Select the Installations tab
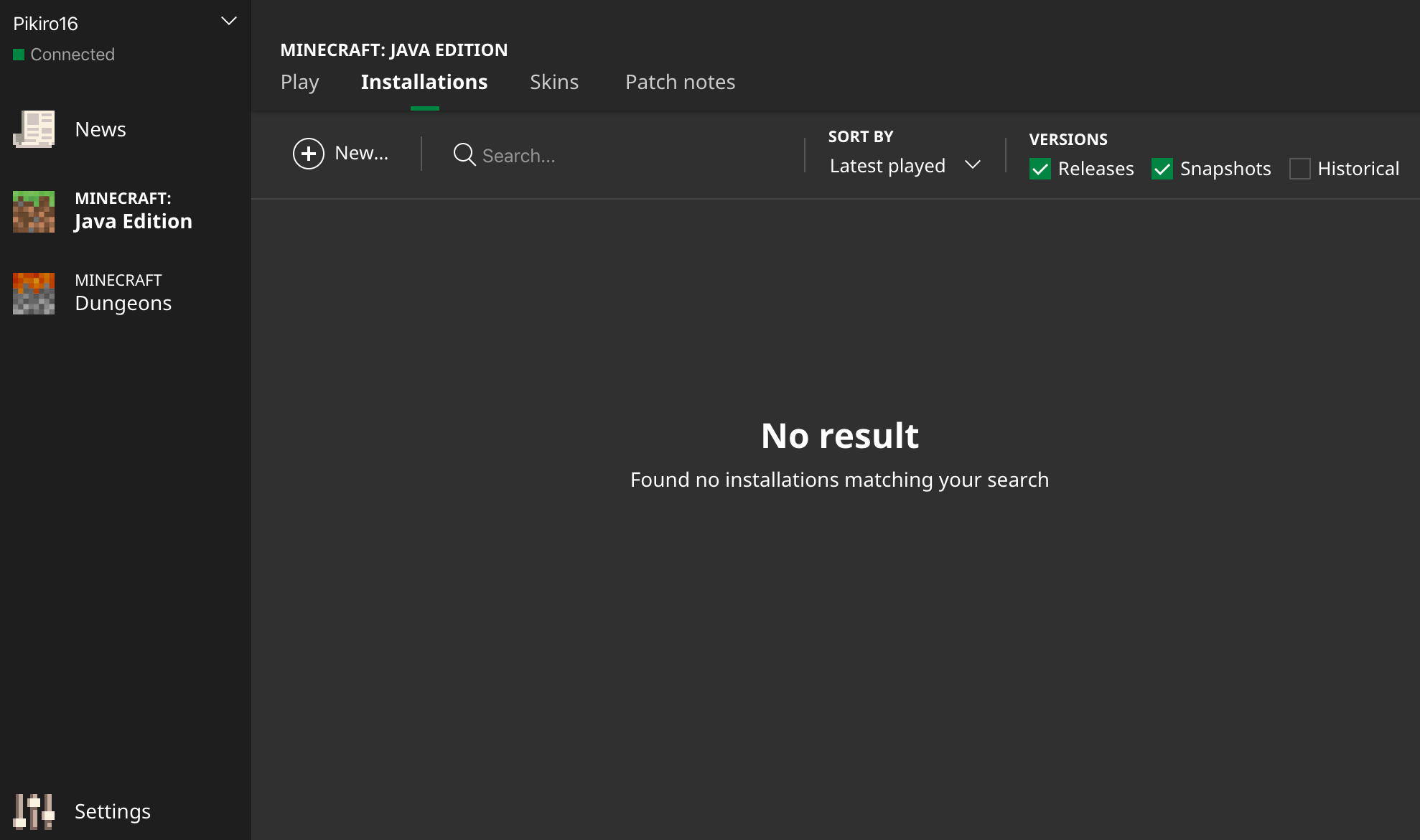The image size is (1420, 840). [x=424, y=82]
